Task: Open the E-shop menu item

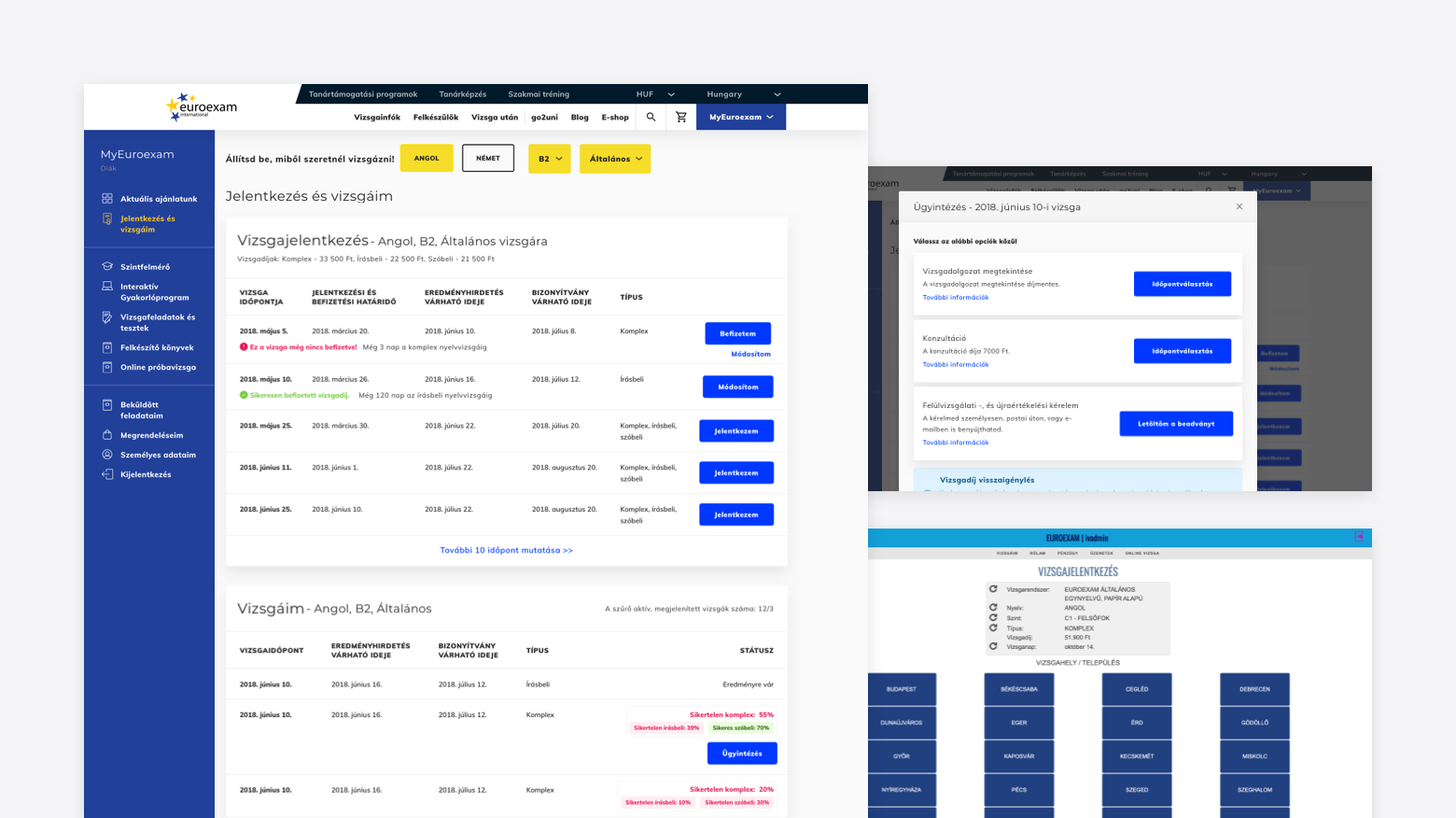Action: point(615,118)
